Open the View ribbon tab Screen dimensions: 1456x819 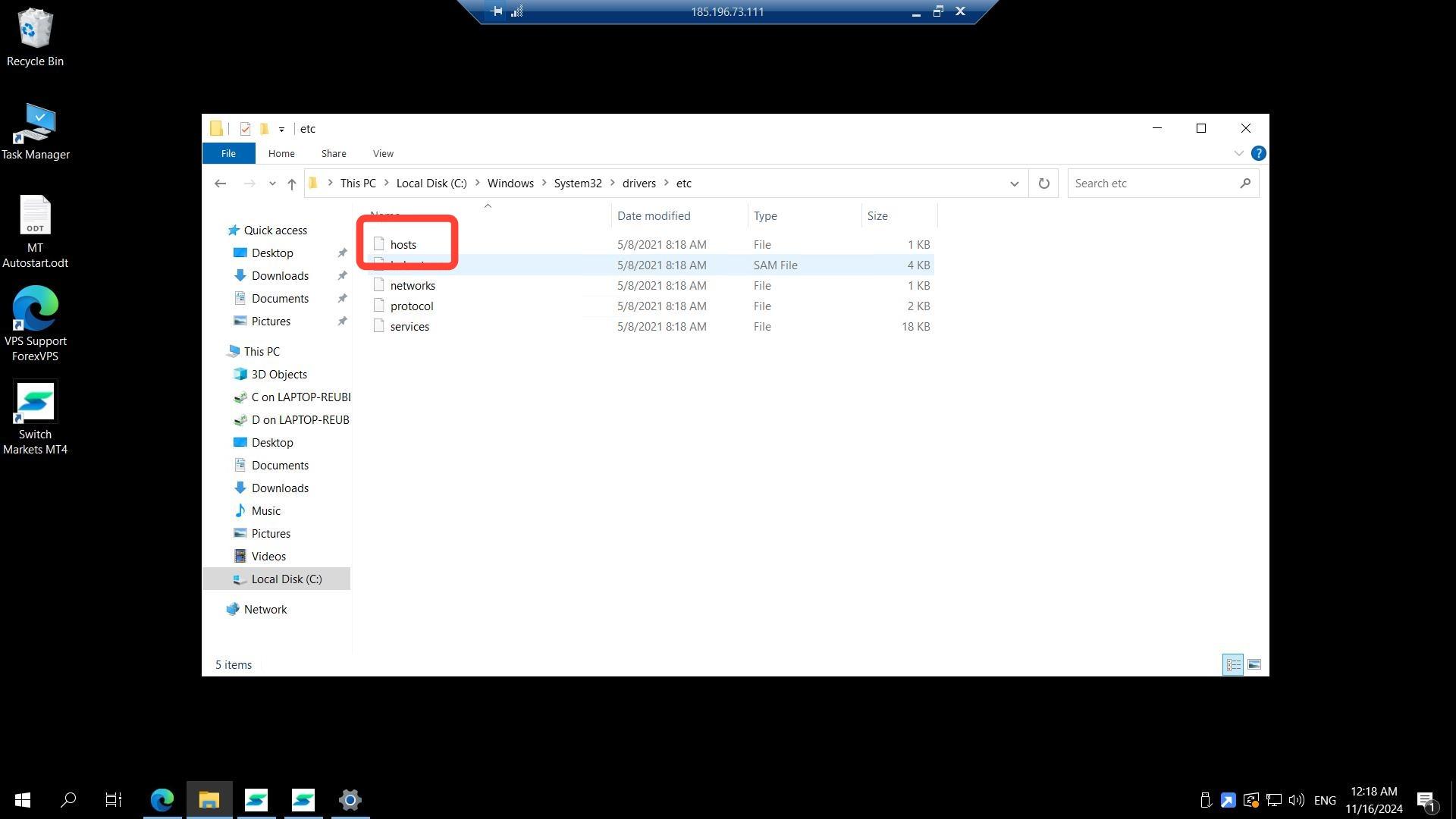(383, 153)
